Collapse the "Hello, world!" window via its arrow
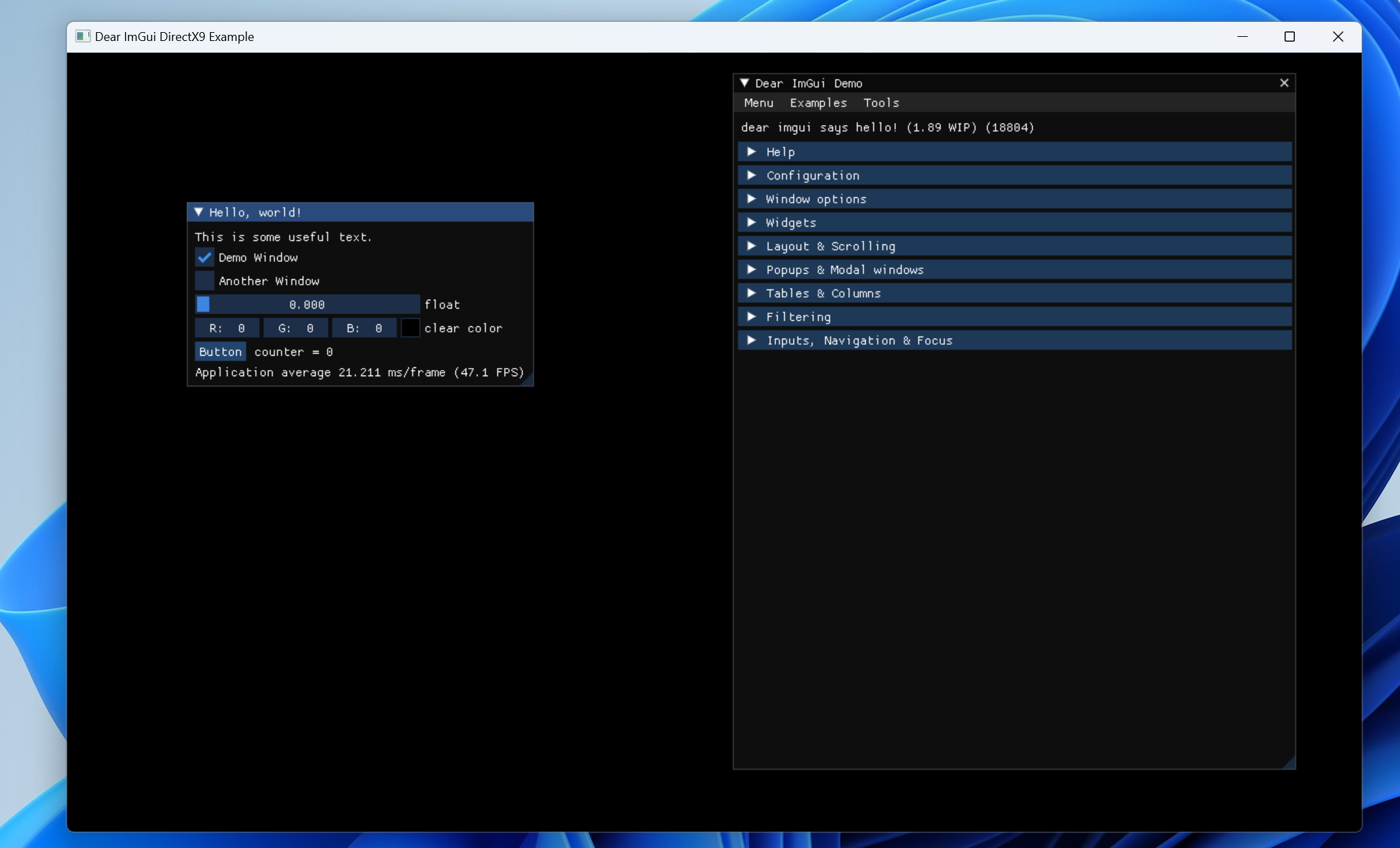 pyautogui.click(x=199, y=212)
